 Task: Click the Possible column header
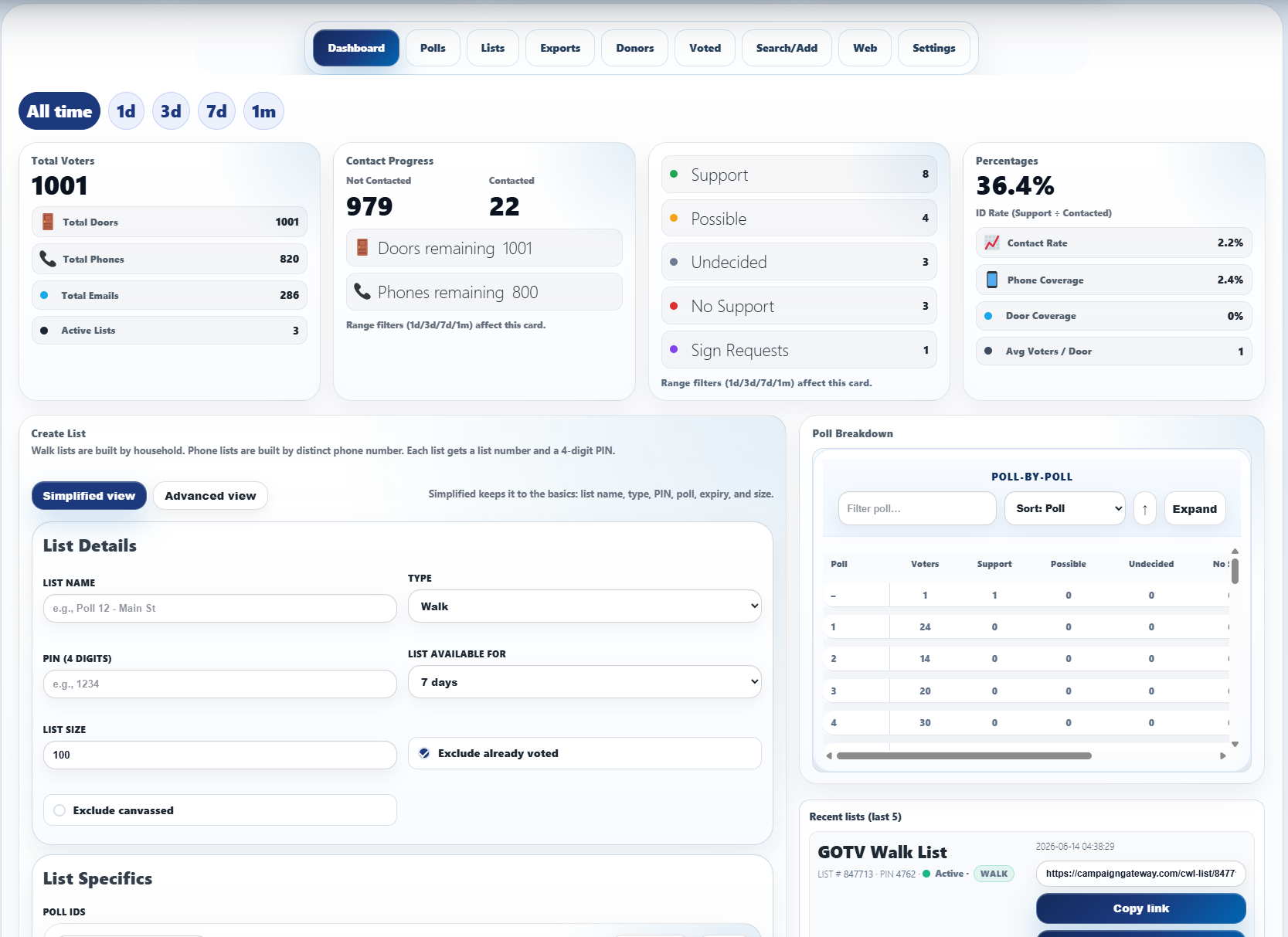[1069, 564]
